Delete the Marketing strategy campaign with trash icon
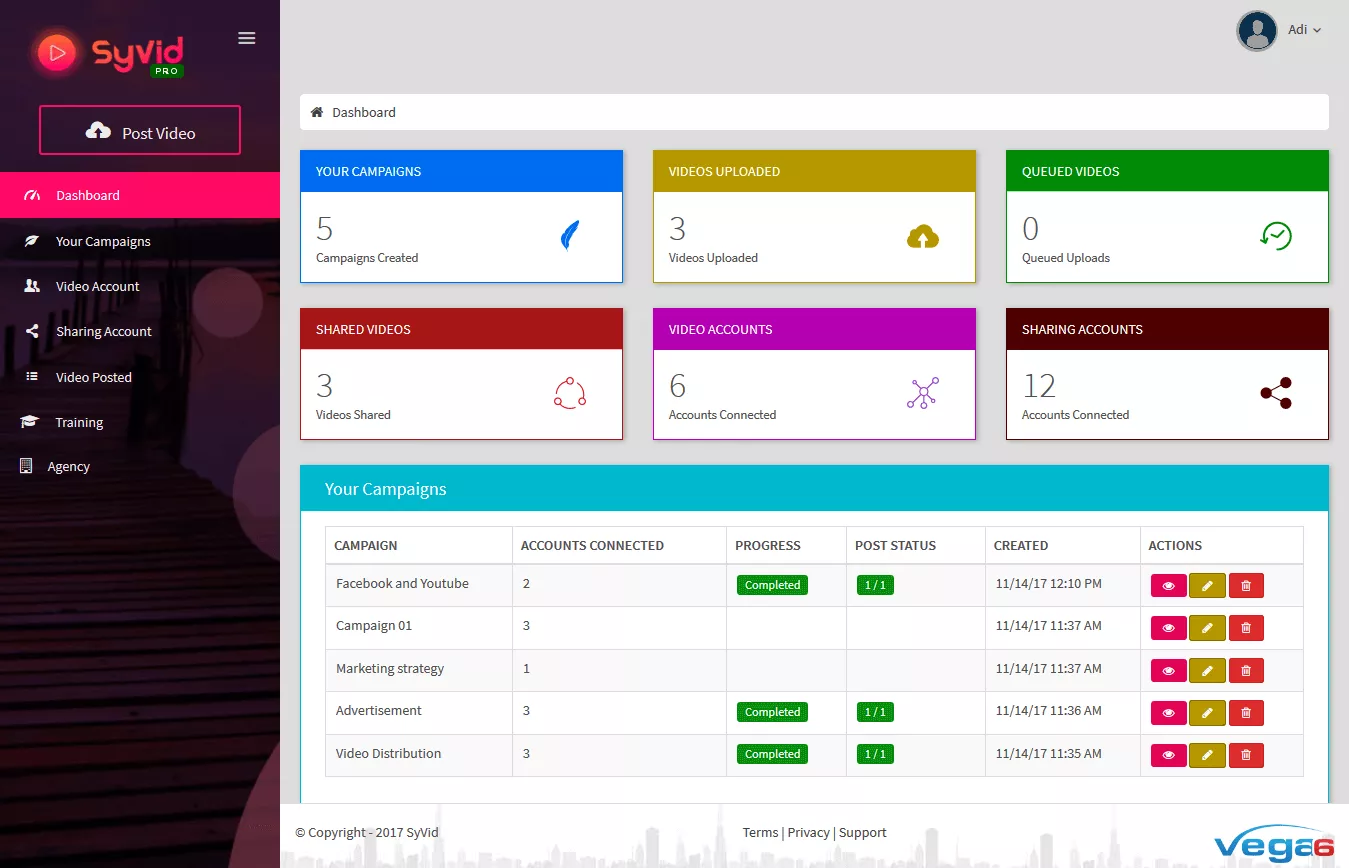The image size is (1349, 868). pos(1245,670)
